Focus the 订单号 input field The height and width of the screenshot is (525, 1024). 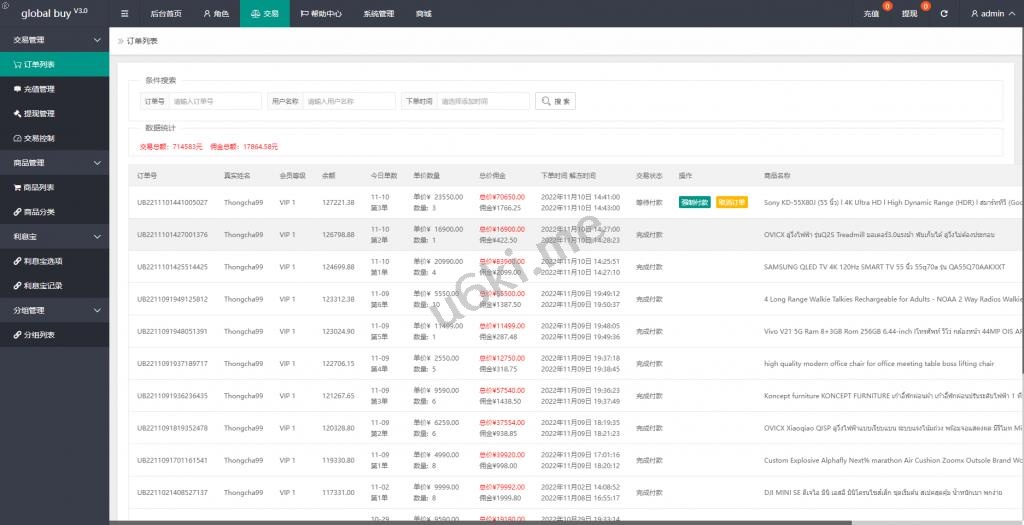(x=216, y=101)
